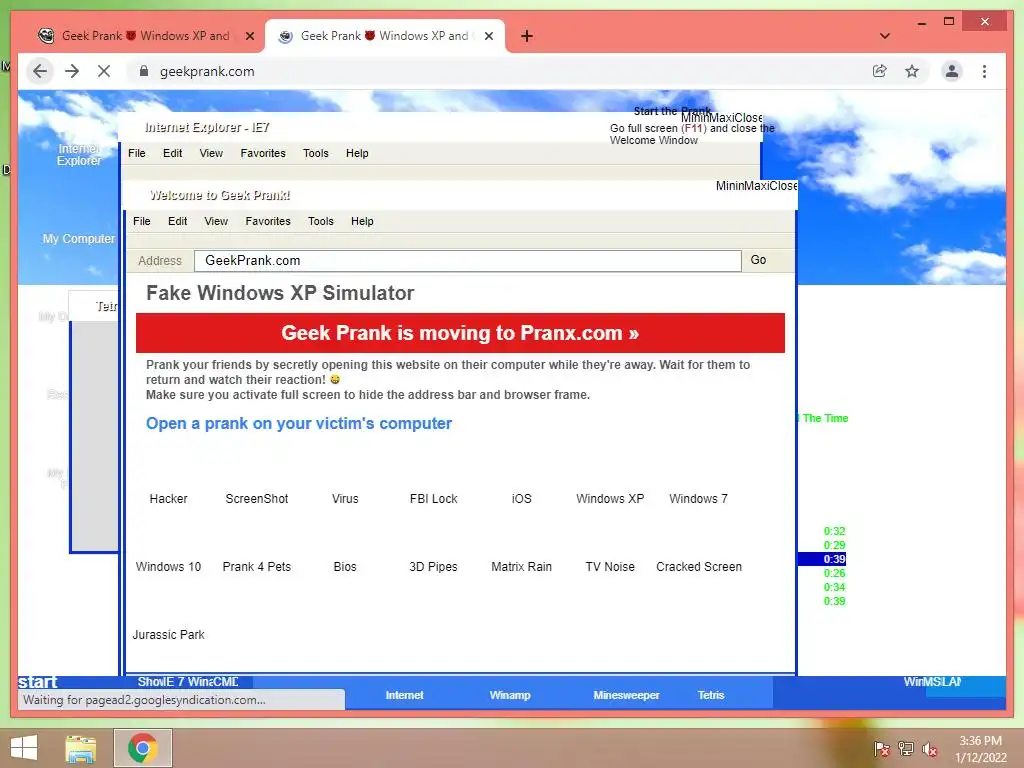Click the GeekPrank.com address field
The image size is (1024, 768).
[x=468, y=261]
